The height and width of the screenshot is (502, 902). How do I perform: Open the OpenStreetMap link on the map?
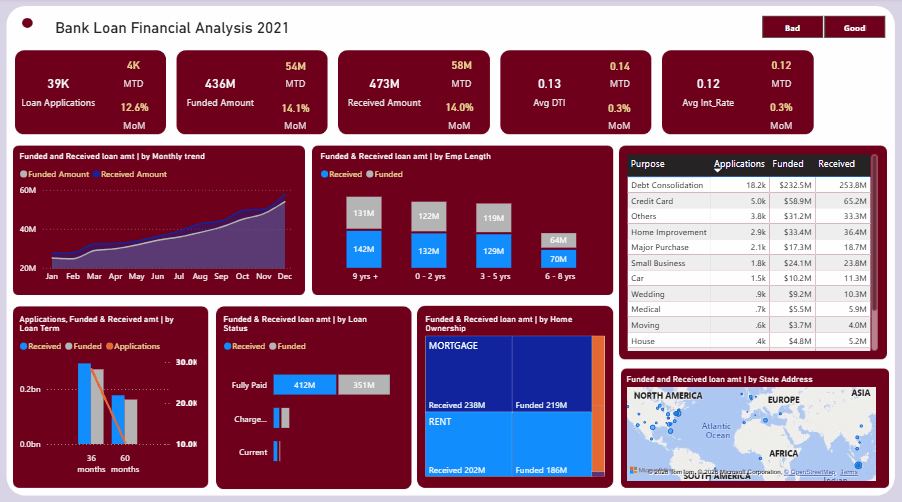[810, 471]
